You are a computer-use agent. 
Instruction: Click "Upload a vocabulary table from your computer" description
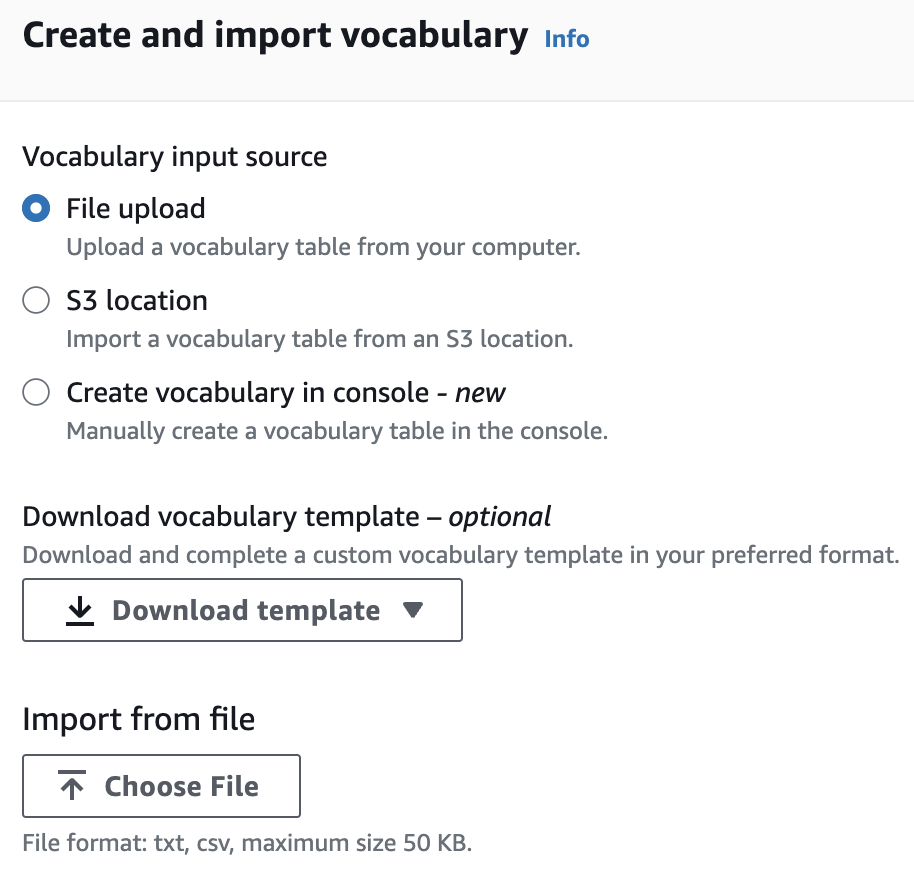click(x=323, y=247)
